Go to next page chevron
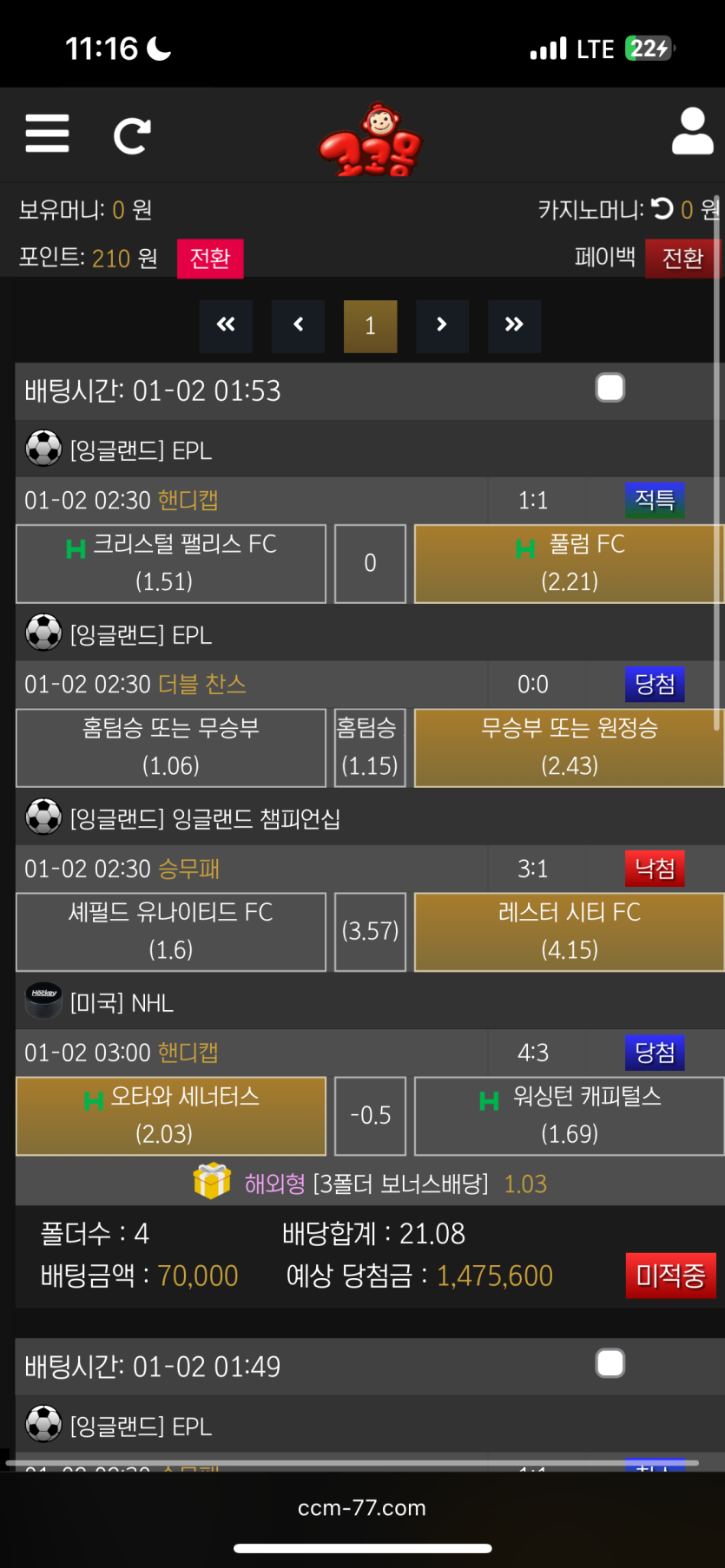725x1568 pixels. coord(442,325)
